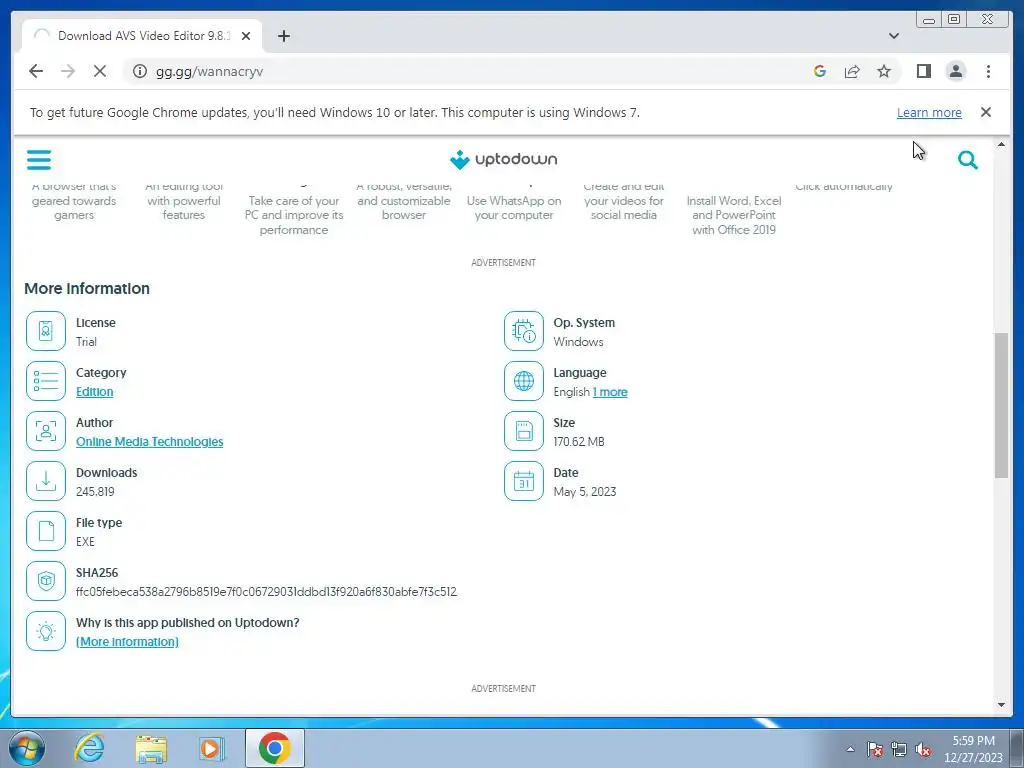
Task: Share this page icon
Action: 852,71
